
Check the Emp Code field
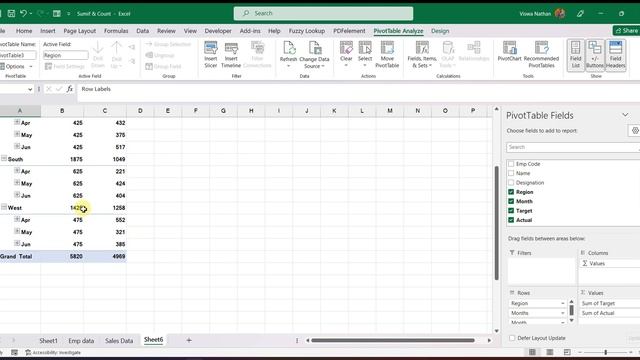click(511, 164)
